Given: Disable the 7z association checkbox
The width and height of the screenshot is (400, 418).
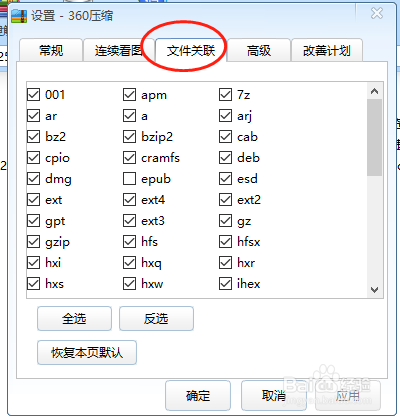Looking at the screenshot, I should tap(226, 95).
